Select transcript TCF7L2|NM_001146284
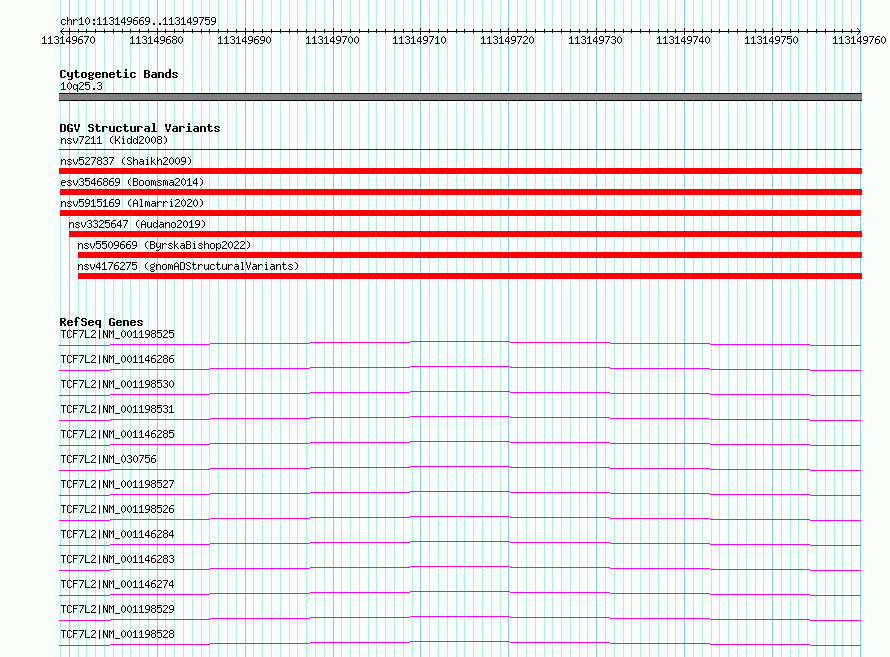The image size is (890, 657). coord(117,534)
